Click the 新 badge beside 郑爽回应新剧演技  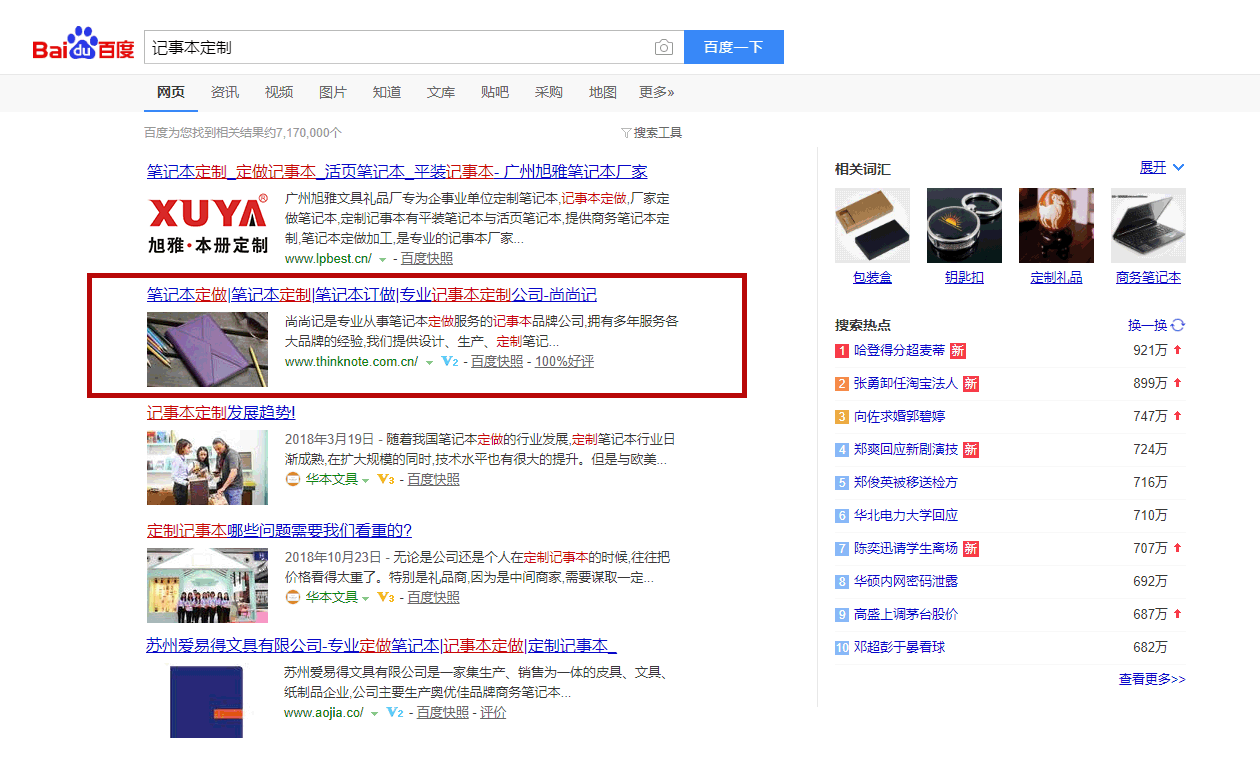(971, 450)
